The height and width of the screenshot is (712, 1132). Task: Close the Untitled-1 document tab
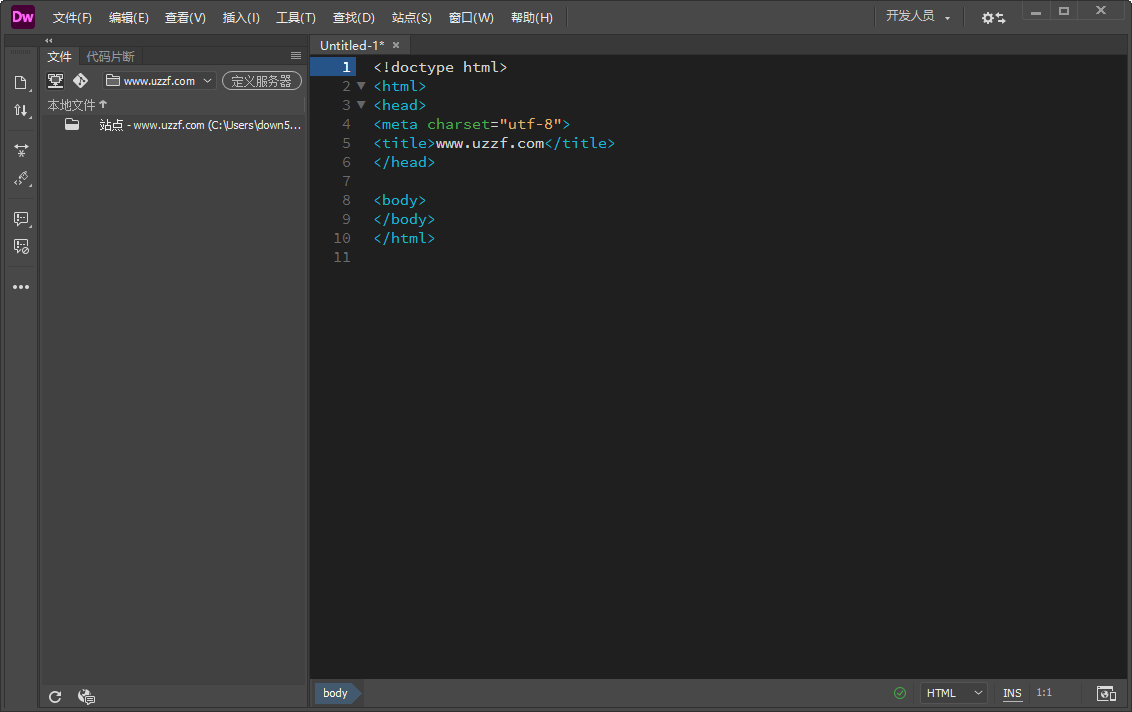(396, 45)
